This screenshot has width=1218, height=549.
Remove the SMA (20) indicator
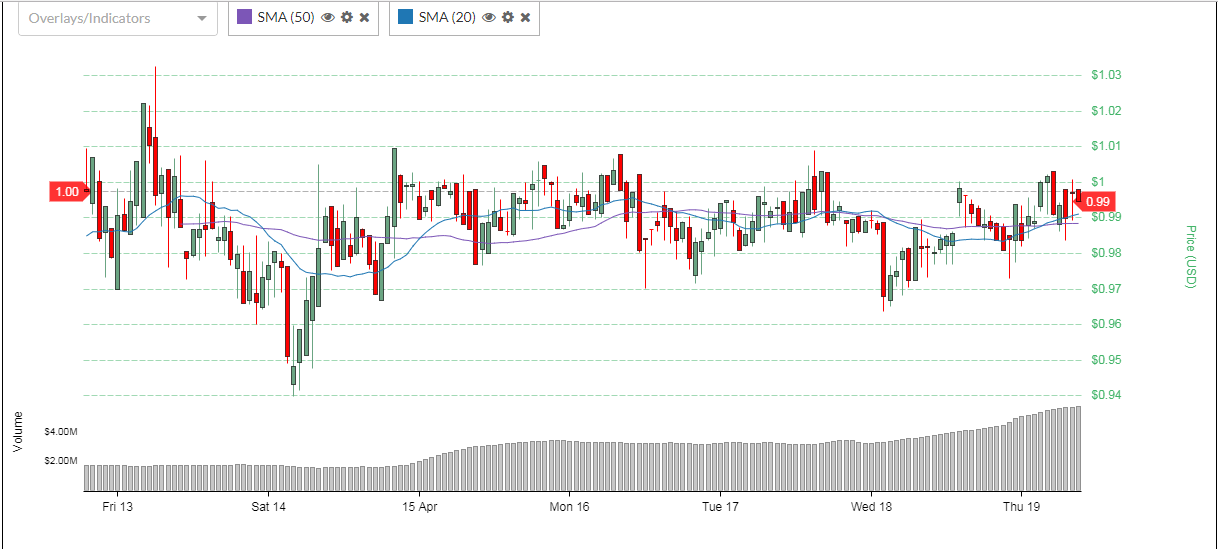[x=526, y=18]
